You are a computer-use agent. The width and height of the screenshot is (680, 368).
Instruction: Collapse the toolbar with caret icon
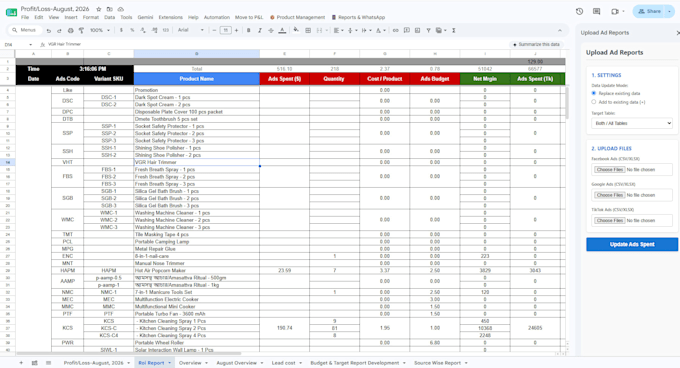560,30
